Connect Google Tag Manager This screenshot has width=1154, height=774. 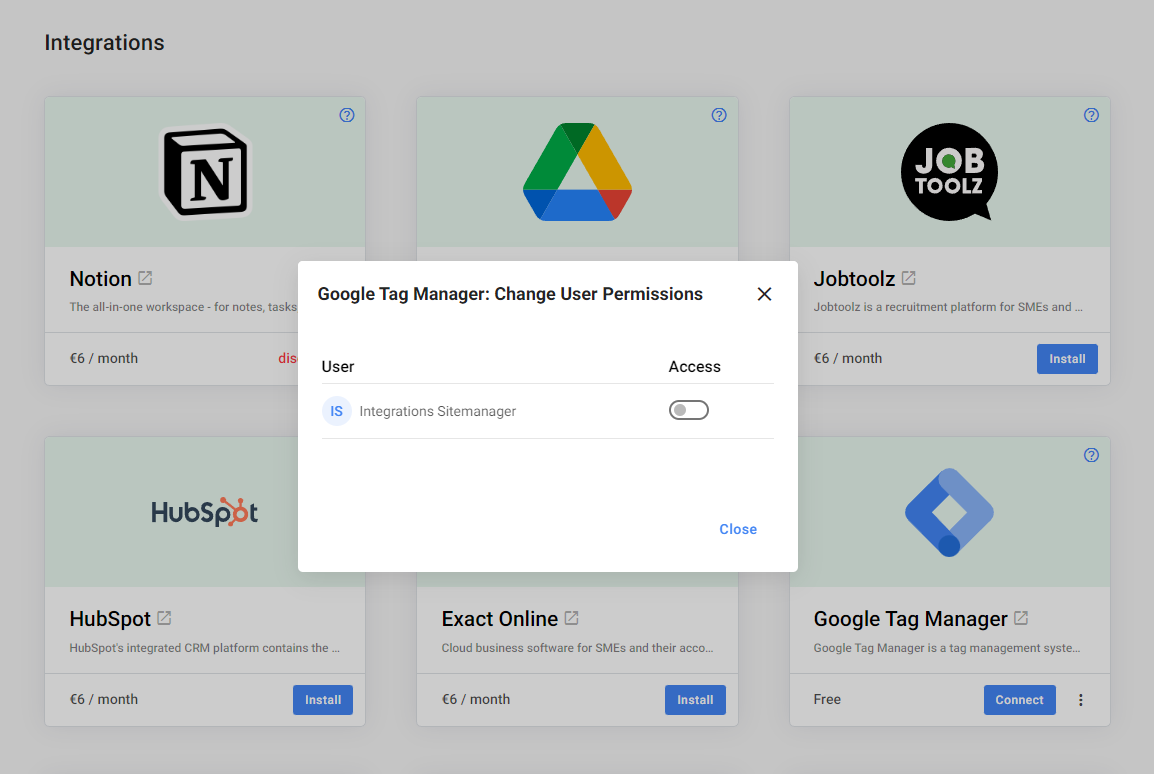[1019, 700]
